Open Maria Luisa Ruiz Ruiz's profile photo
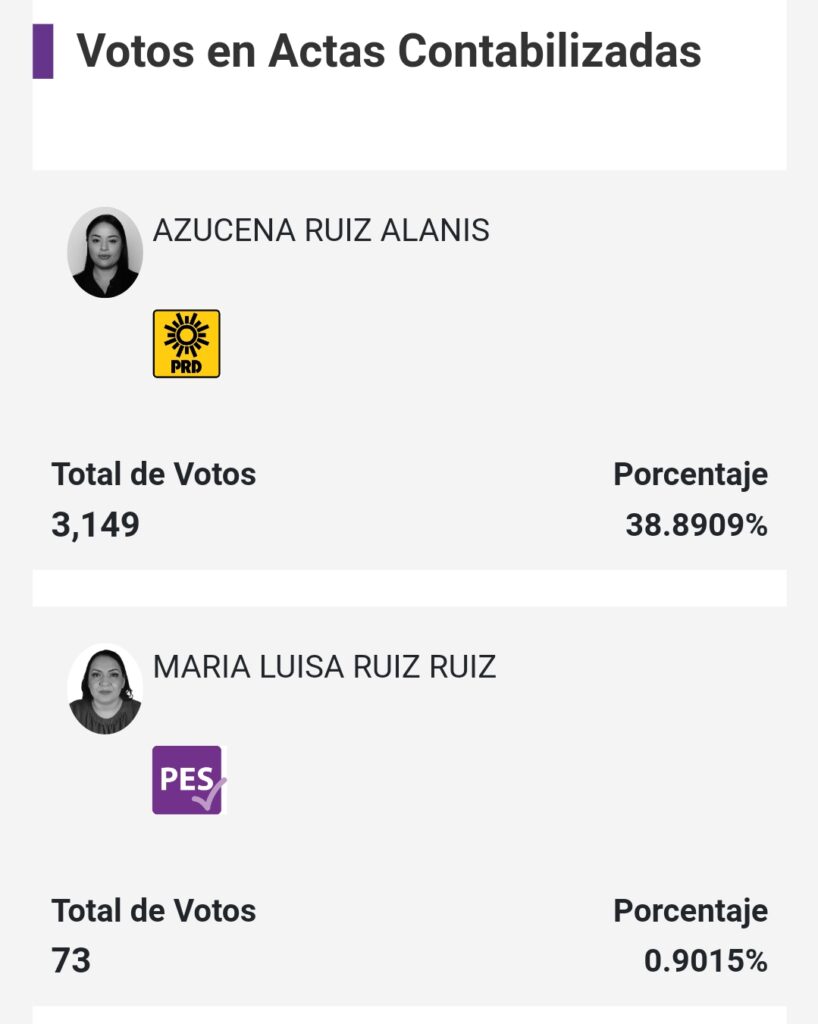 point(105,689)
